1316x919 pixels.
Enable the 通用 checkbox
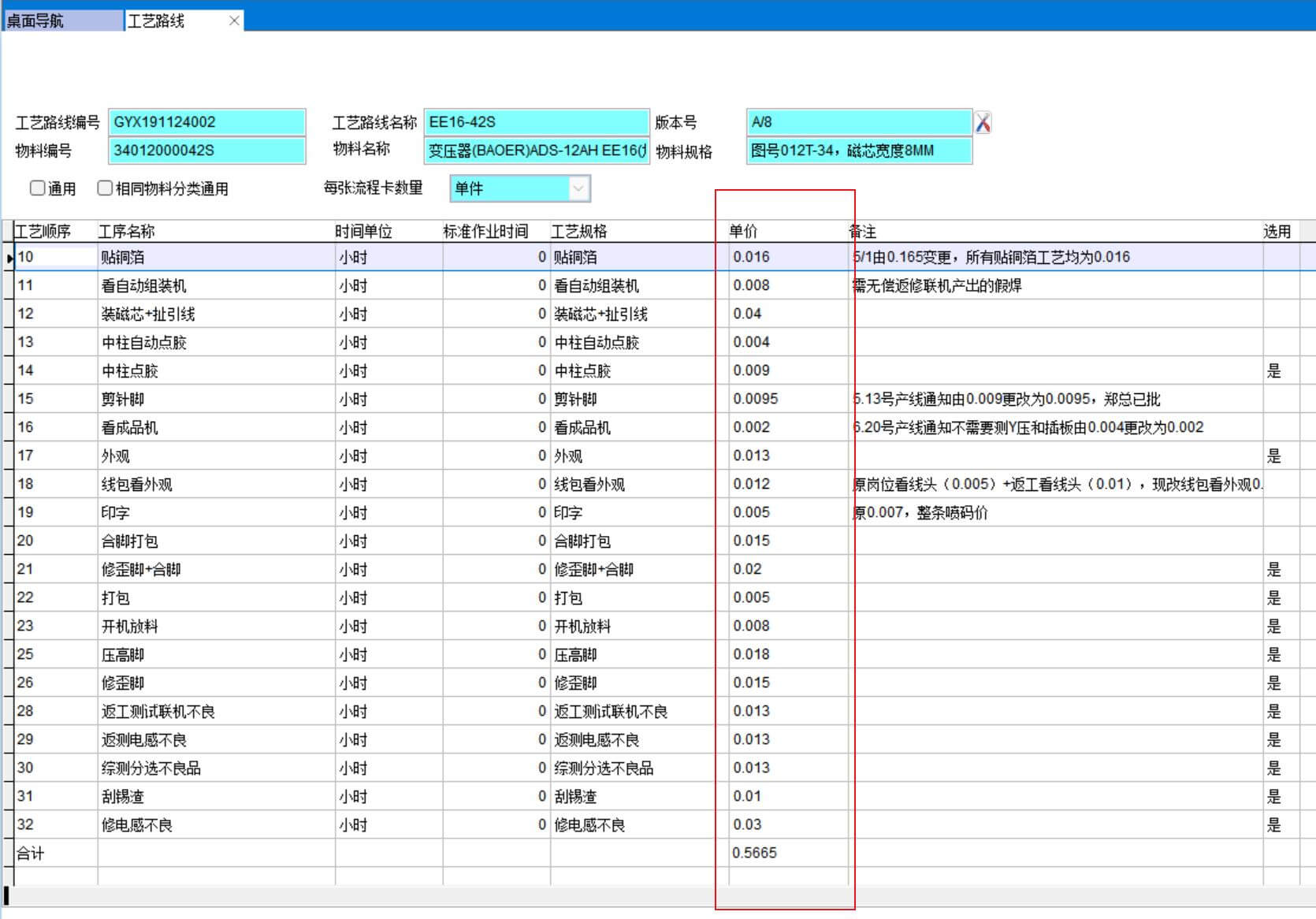pos(37,188)
